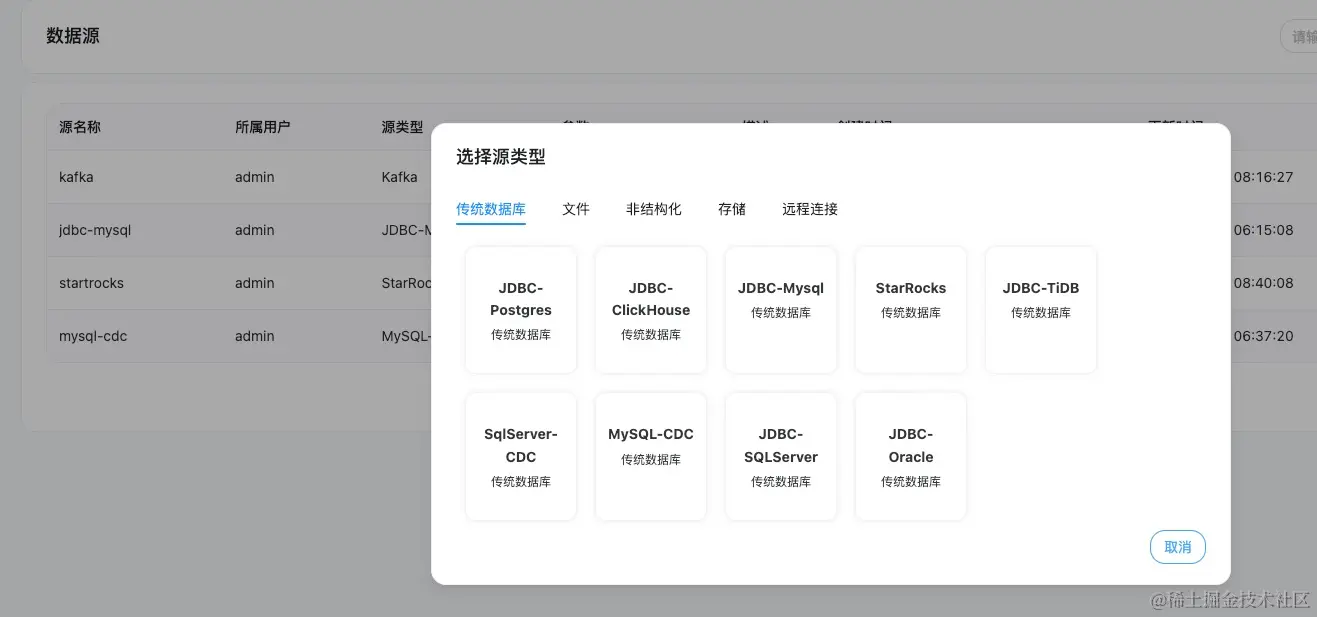The height and width of the screenshot is (617, 1317).
Task: Click the search input at top right
Action: pyautogui.click(x=1299, y=37)
